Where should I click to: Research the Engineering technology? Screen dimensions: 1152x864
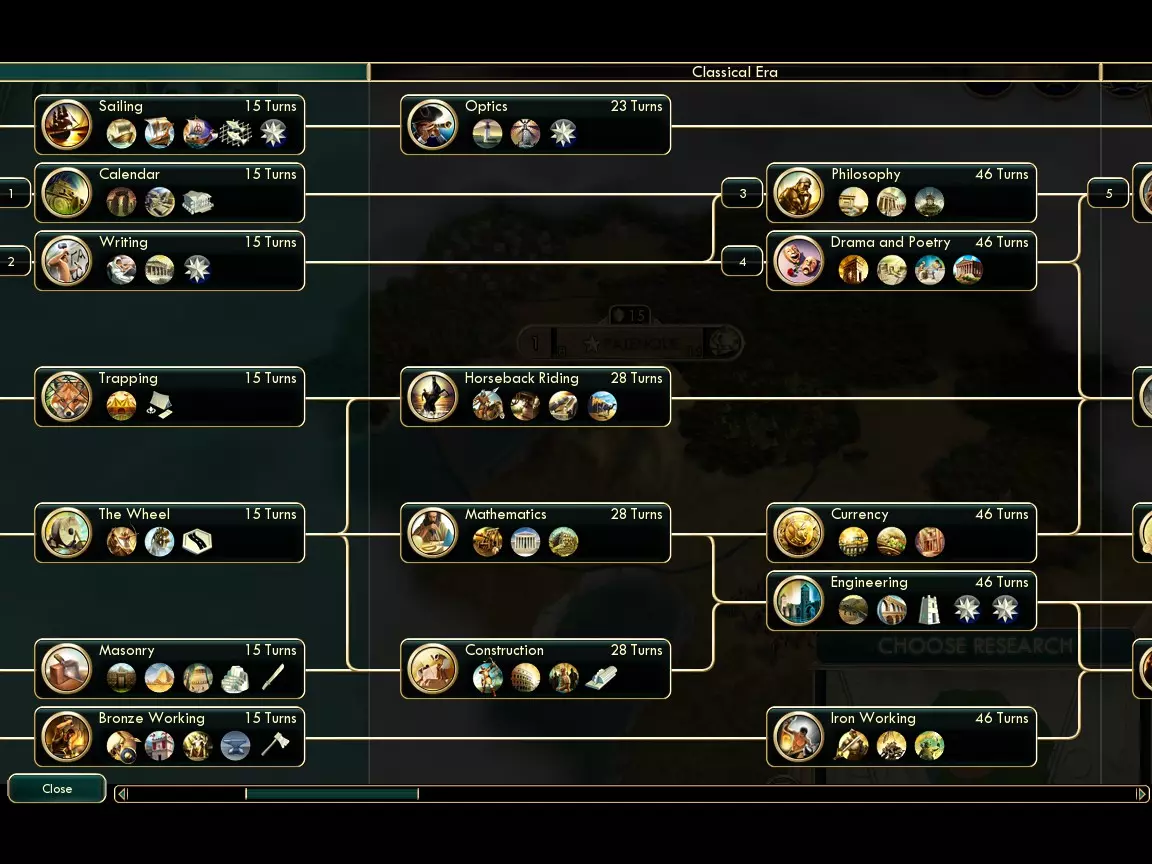(x=901, y=601)
